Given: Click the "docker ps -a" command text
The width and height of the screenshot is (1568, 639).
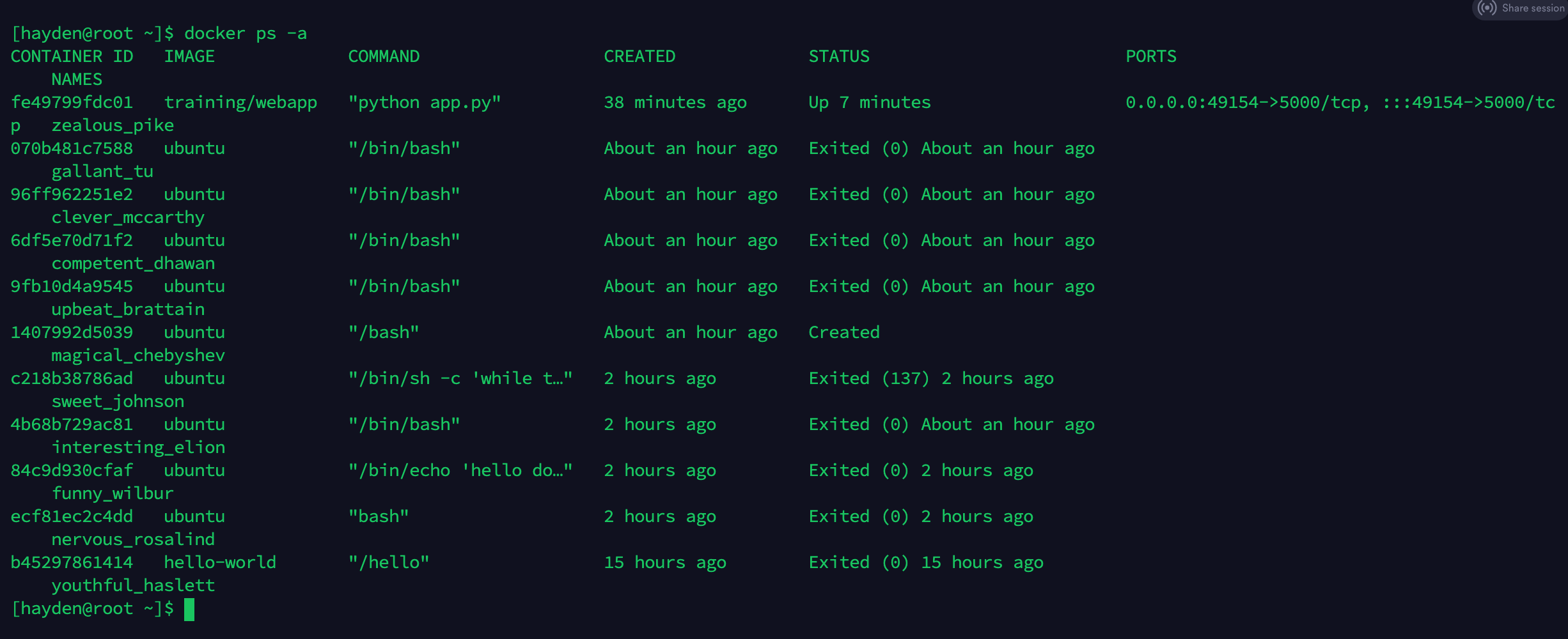Looking at the screenshot, I should coord(246,34).
